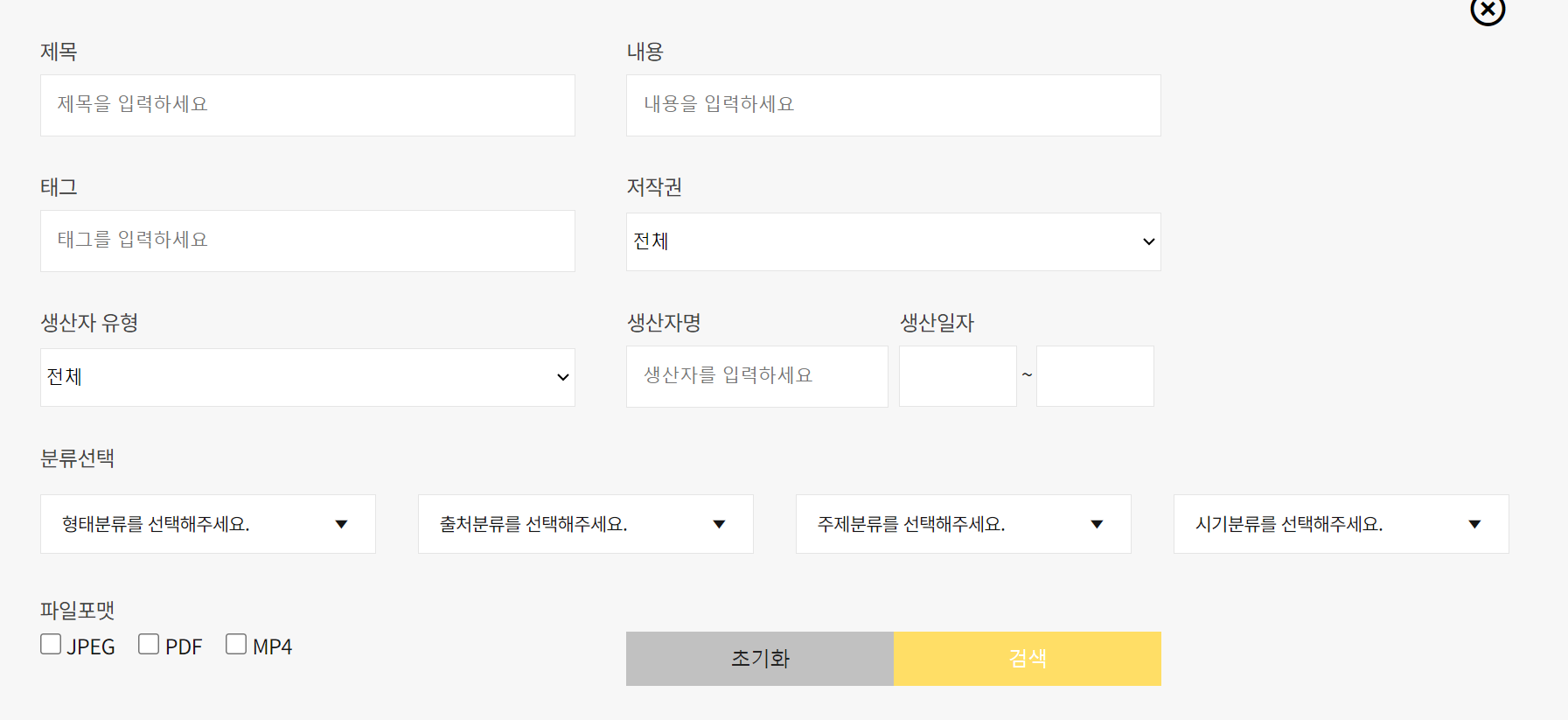Expand the 시기분류 selection dropdown

1341,524
